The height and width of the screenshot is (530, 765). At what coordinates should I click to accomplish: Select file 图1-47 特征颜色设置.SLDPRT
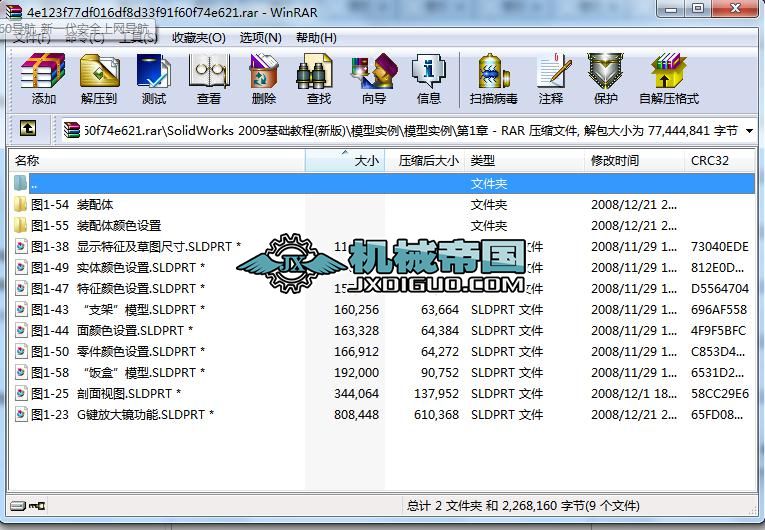click(x=118, y=288)
